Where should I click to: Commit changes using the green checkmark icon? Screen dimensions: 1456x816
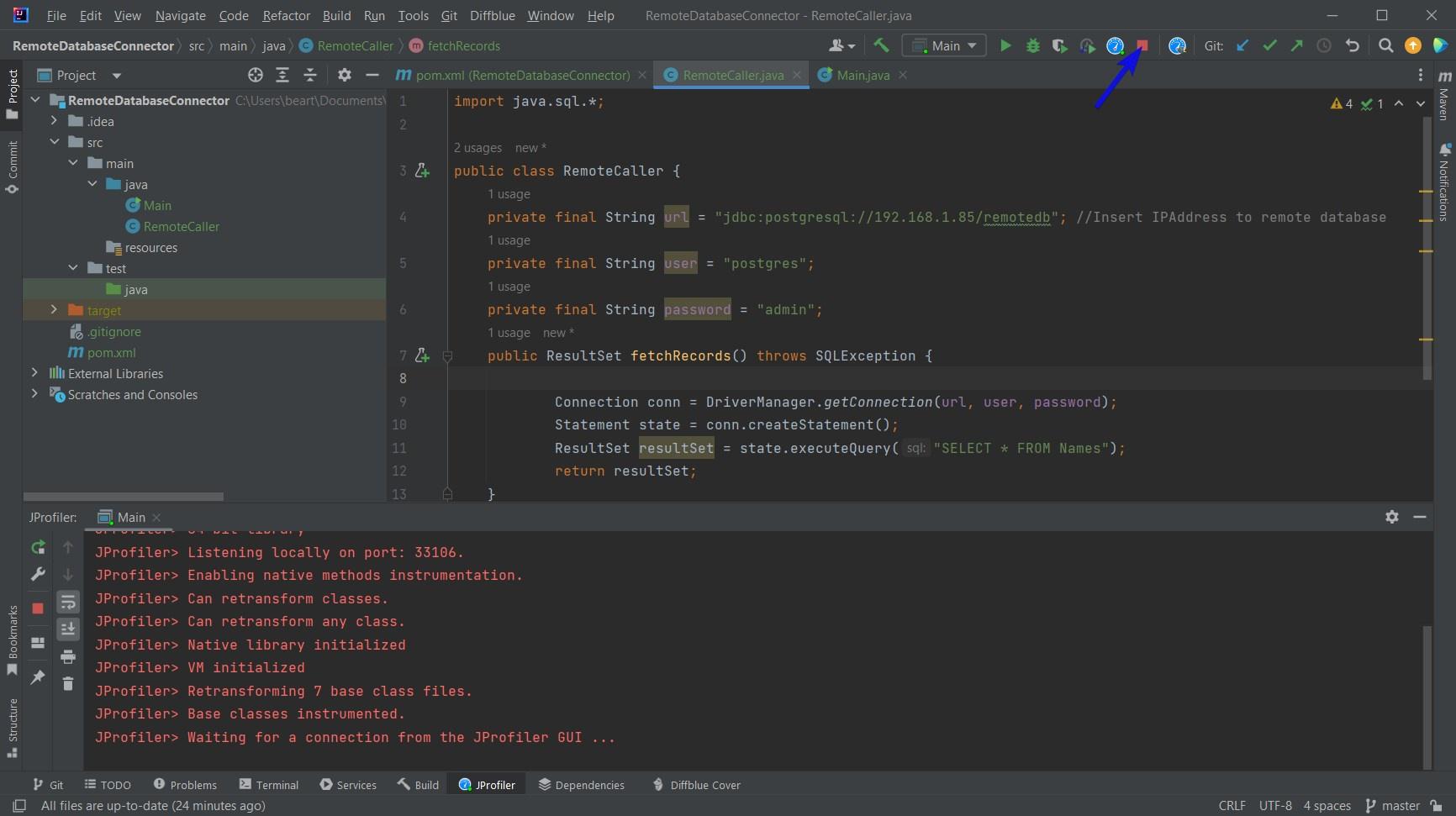pos(1269,45)
